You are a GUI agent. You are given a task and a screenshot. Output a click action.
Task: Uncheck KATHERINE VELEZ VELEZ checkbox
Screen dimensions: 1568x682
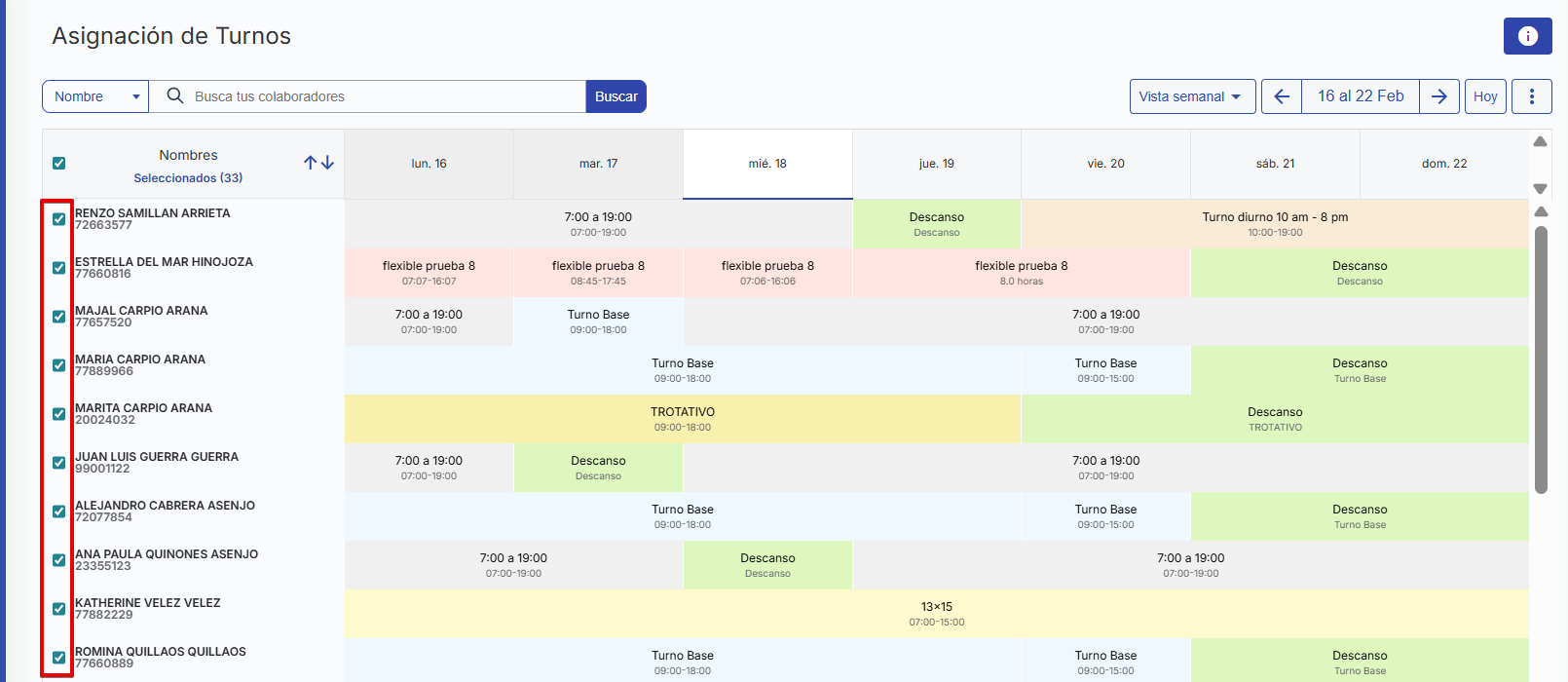point(59,609)
